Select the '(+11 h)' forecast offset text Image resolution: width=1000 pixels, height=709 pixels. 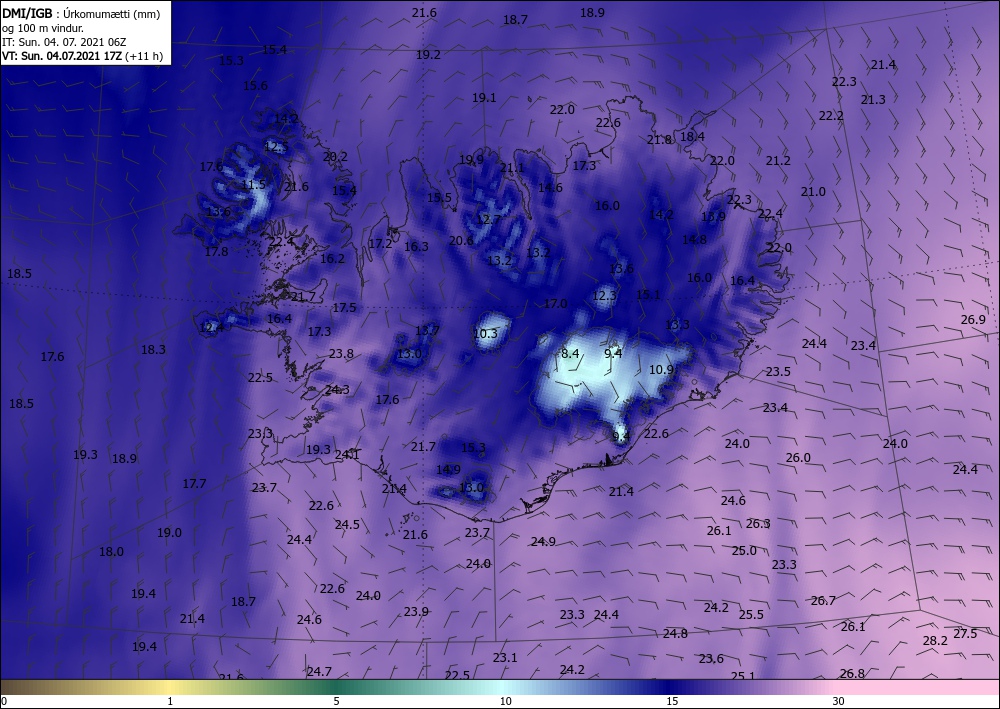(x=144, y=56)
